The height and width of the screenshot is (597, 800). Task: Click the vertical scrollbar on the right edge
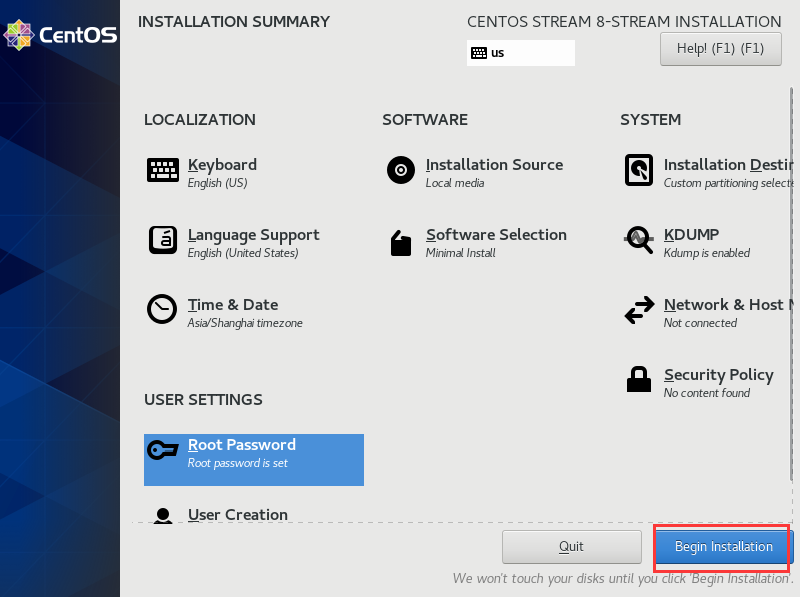pyautogui.click(x=791, y=283)
